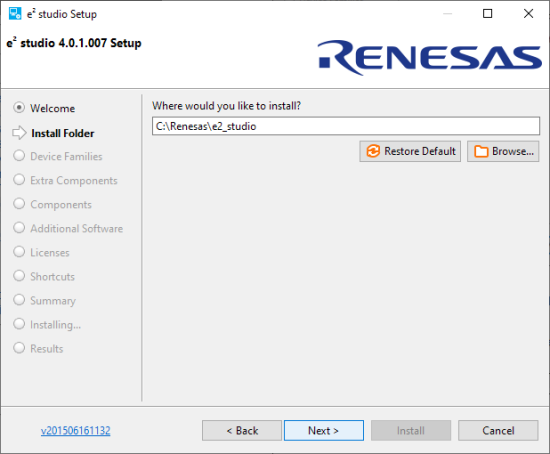Click the Renesas logo
Screen dimensions: 550x454
[x=430, y=58]
